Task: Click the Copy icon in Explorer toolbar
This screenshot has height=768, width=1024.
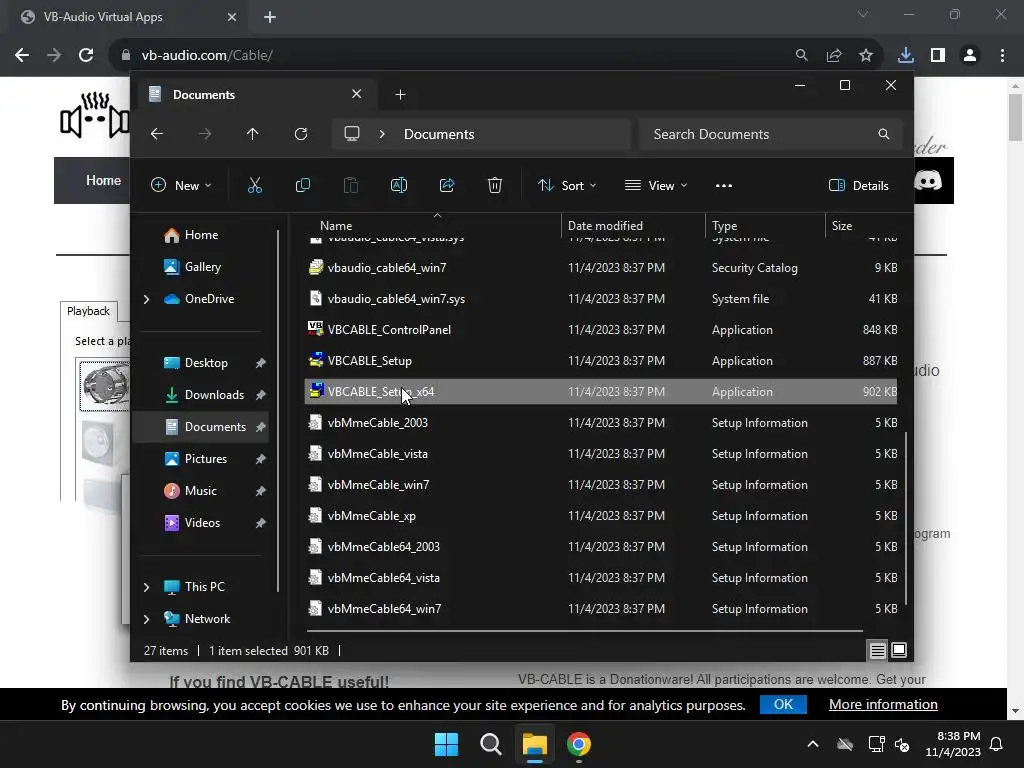Action: click(303, 185)
